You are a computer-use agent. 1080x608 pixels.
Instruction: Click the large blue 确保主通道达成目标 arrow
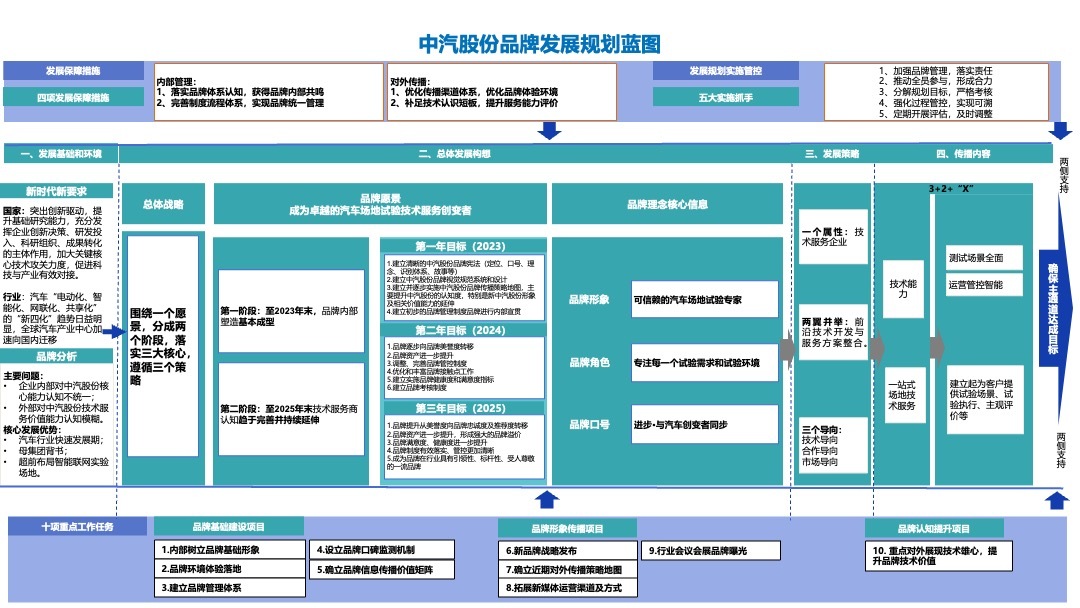click(x=1053, y=301)
